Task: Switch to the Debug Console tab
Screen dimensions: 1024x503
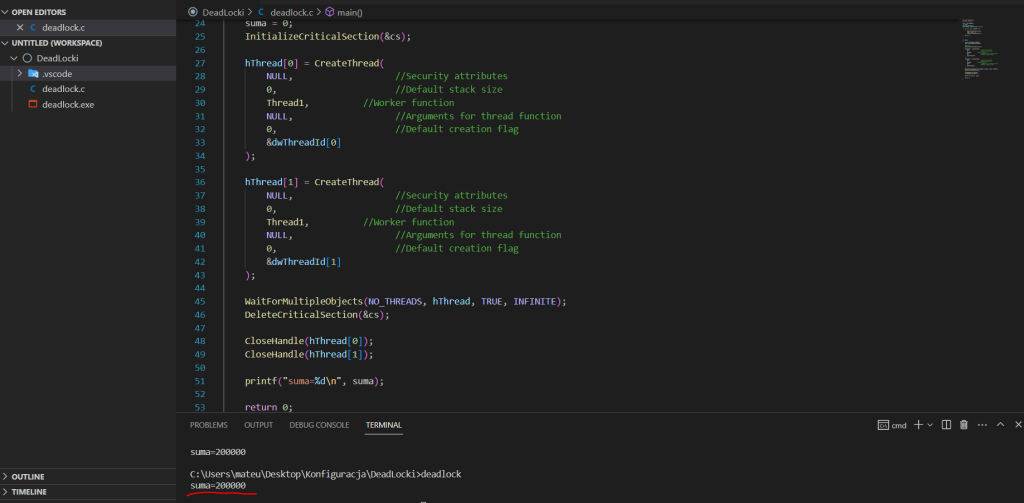Action: point(319,425)
